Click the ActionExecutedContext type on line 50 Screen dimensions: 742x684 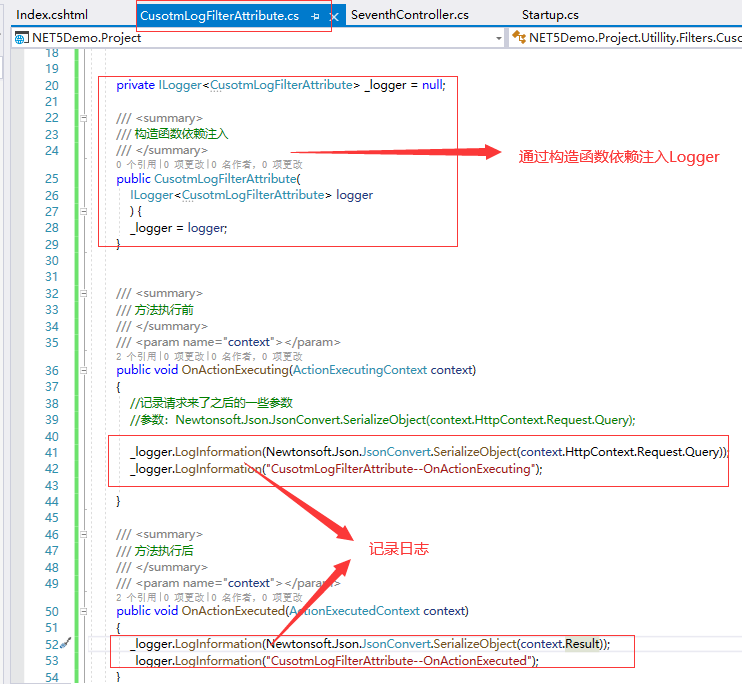[x=354, y=611]
